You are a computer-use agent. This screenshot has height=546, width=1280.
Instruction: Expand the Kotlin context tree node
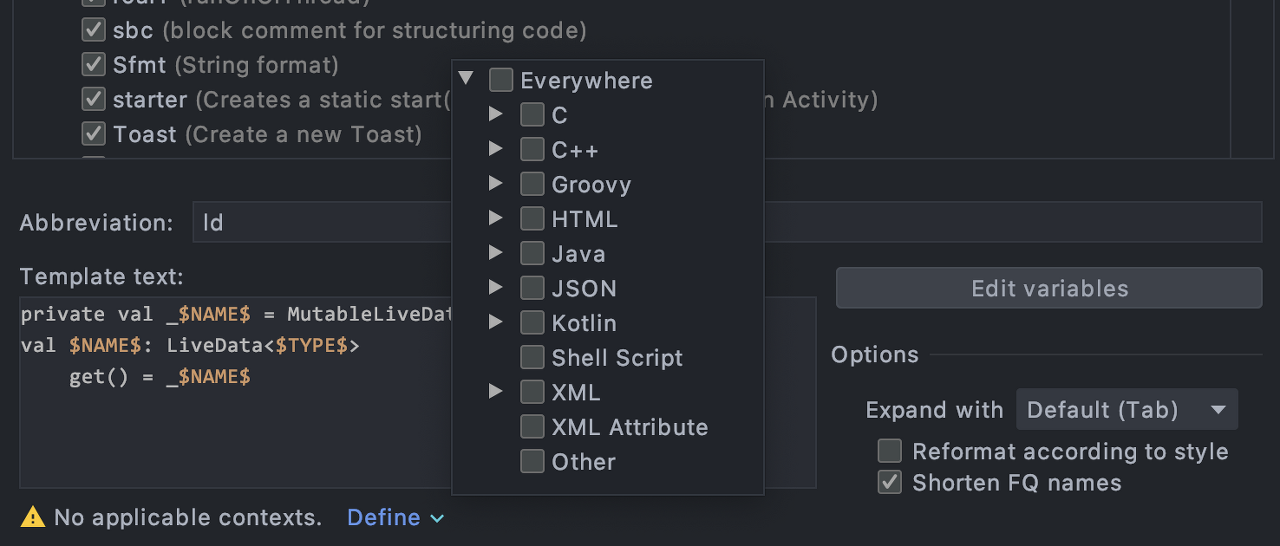coord(496,322)
